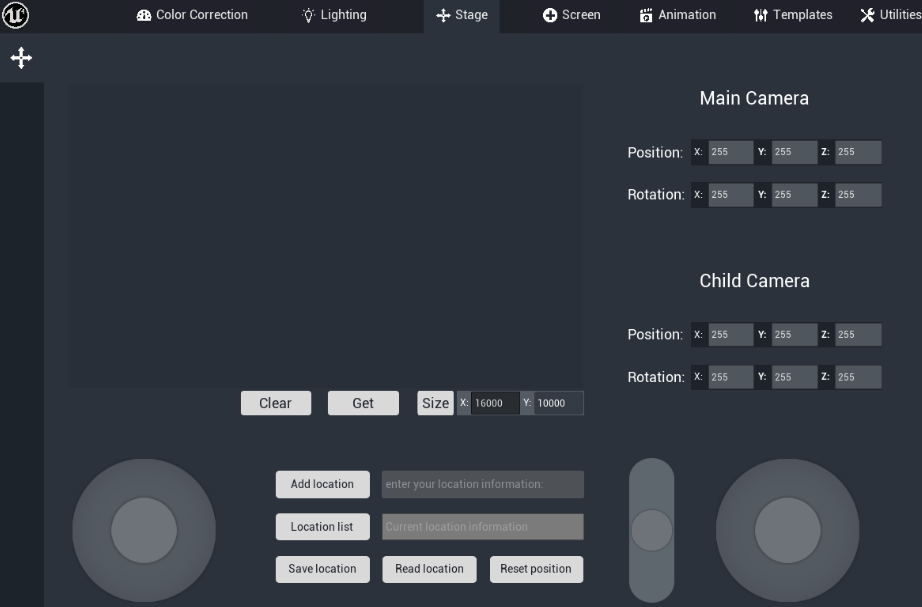
Task: Click Child Camera Position Z field
Action: (858, 335)
